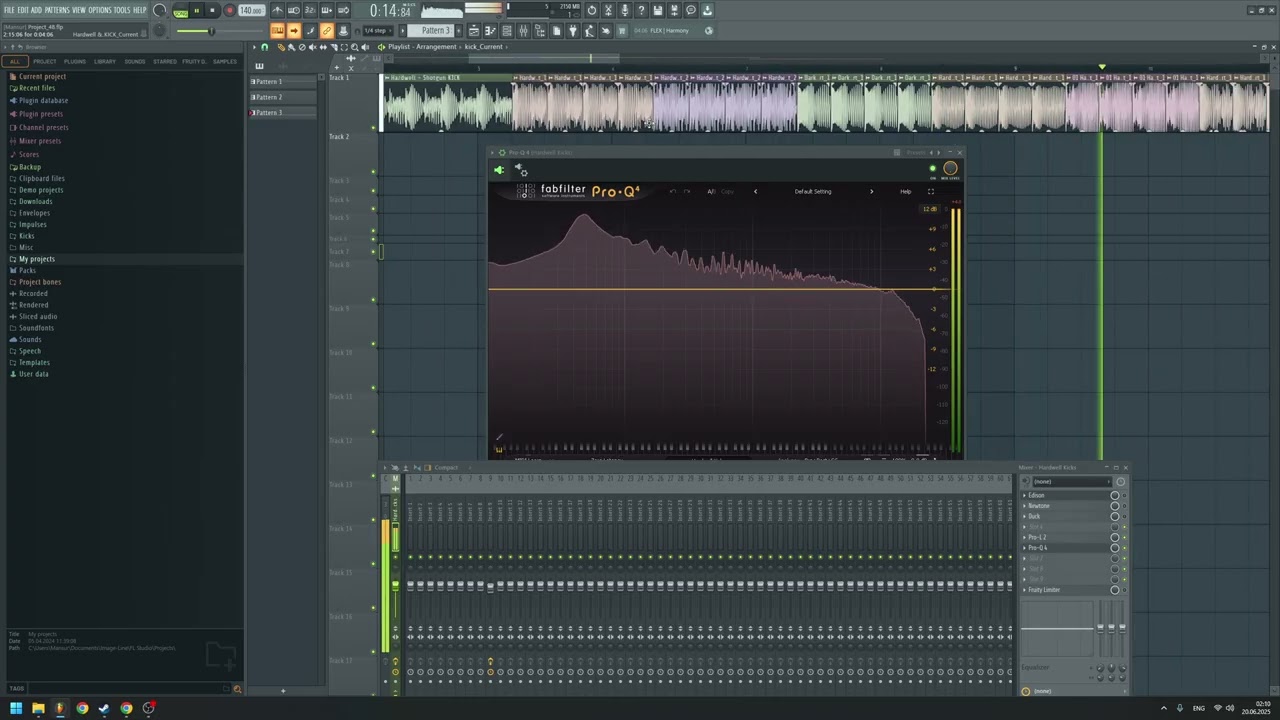
Task: Select next preset arrow in Pro-Q 4
Action: (871, 191)
